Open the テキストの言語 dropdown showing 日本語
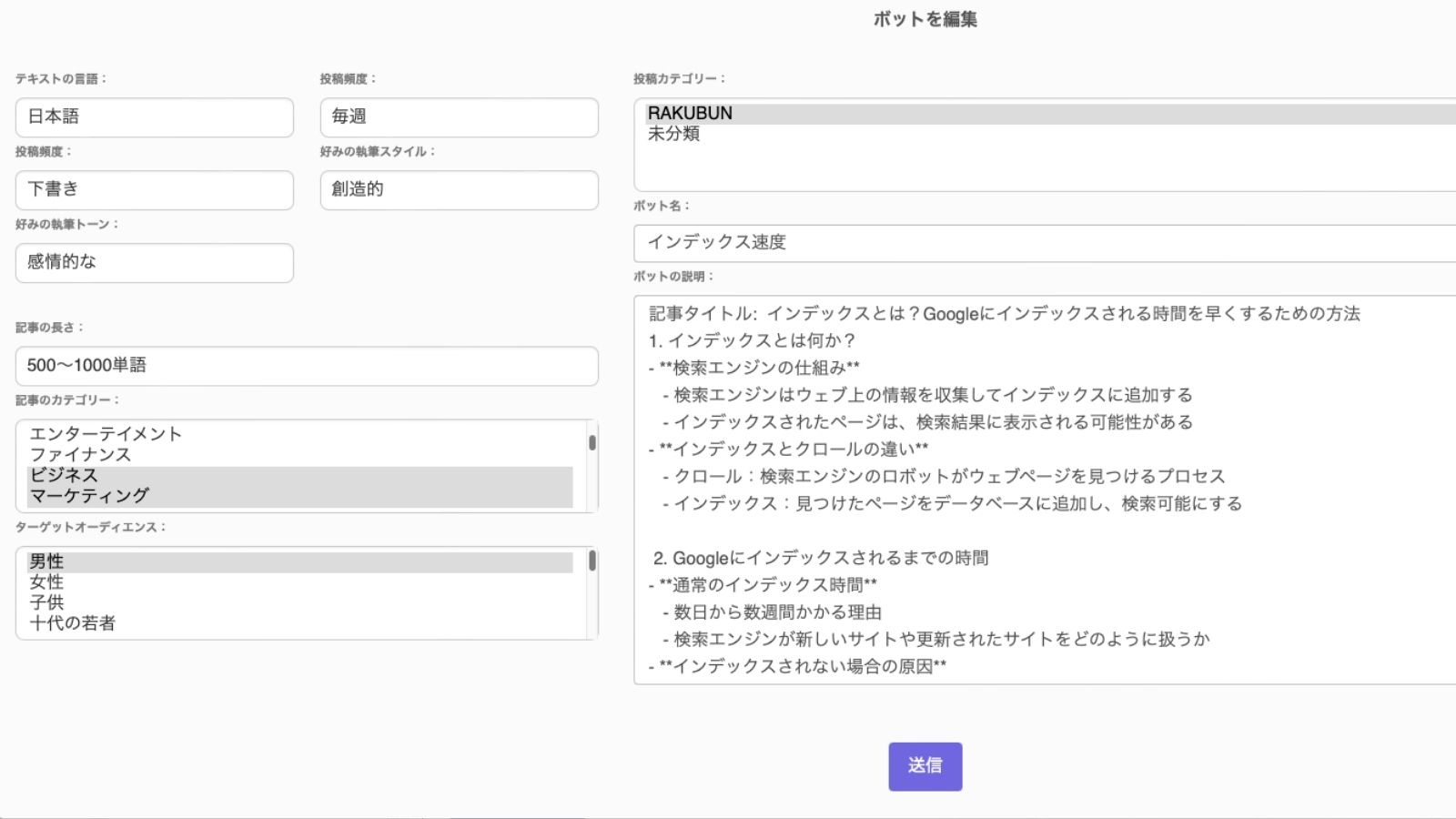 (x=154, y=117)
